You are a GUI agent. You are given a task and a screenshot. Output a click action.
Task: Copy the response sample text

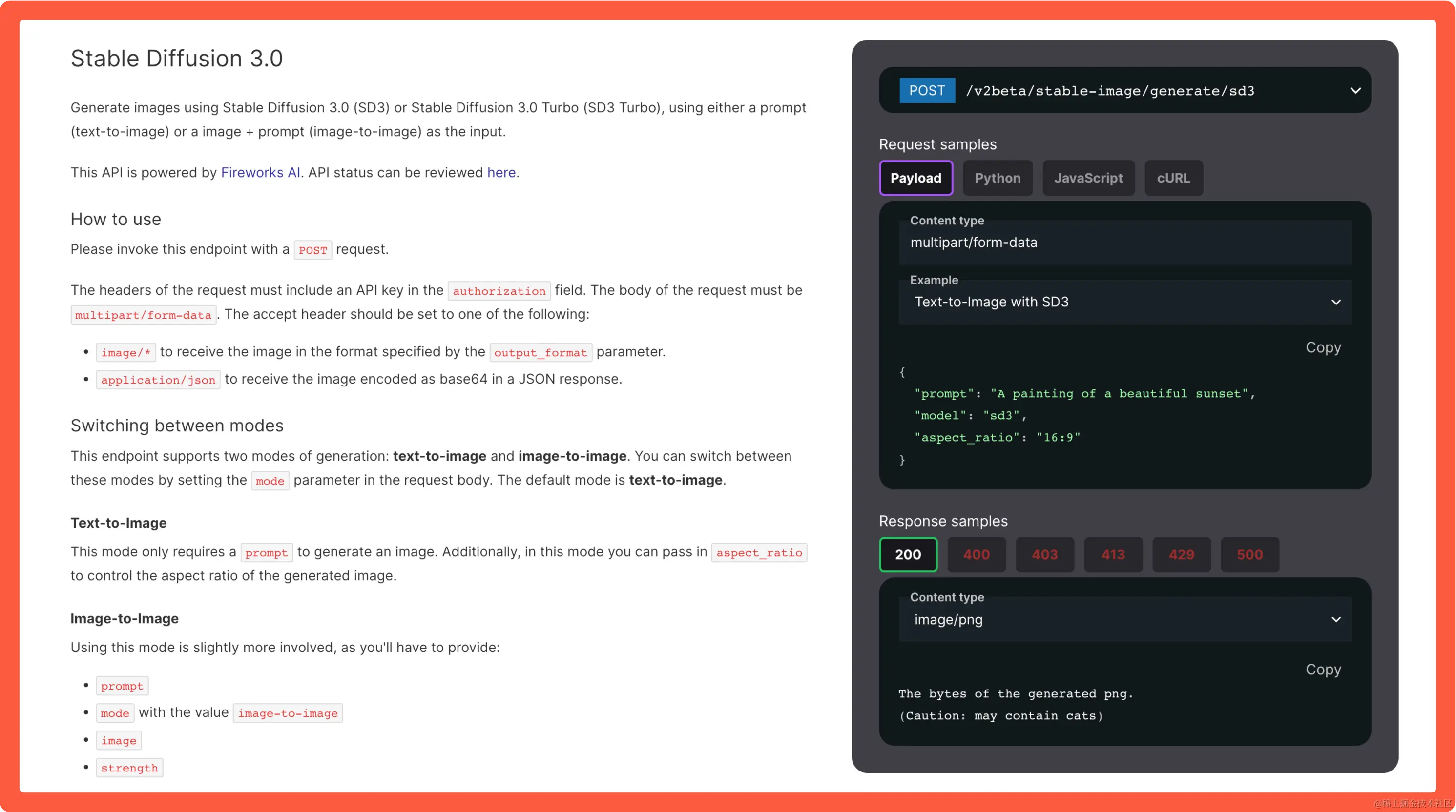tap(1323, 669)
